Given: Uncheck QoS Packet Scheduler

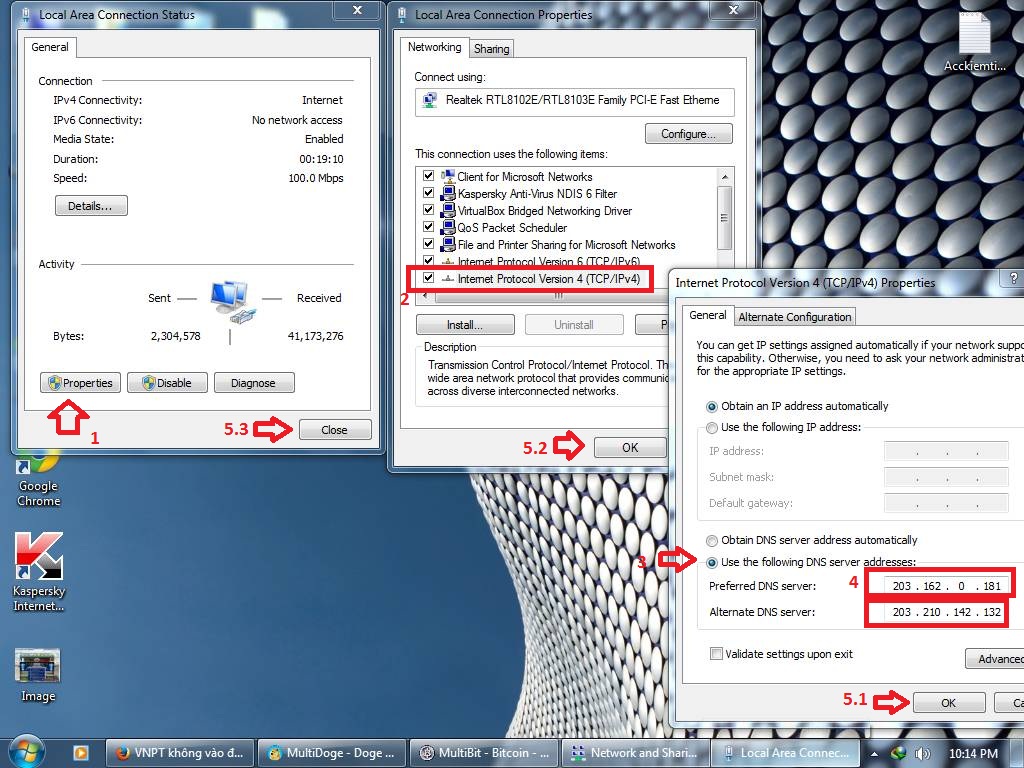Looking at the screenshot, I should (x=428, y=227).
